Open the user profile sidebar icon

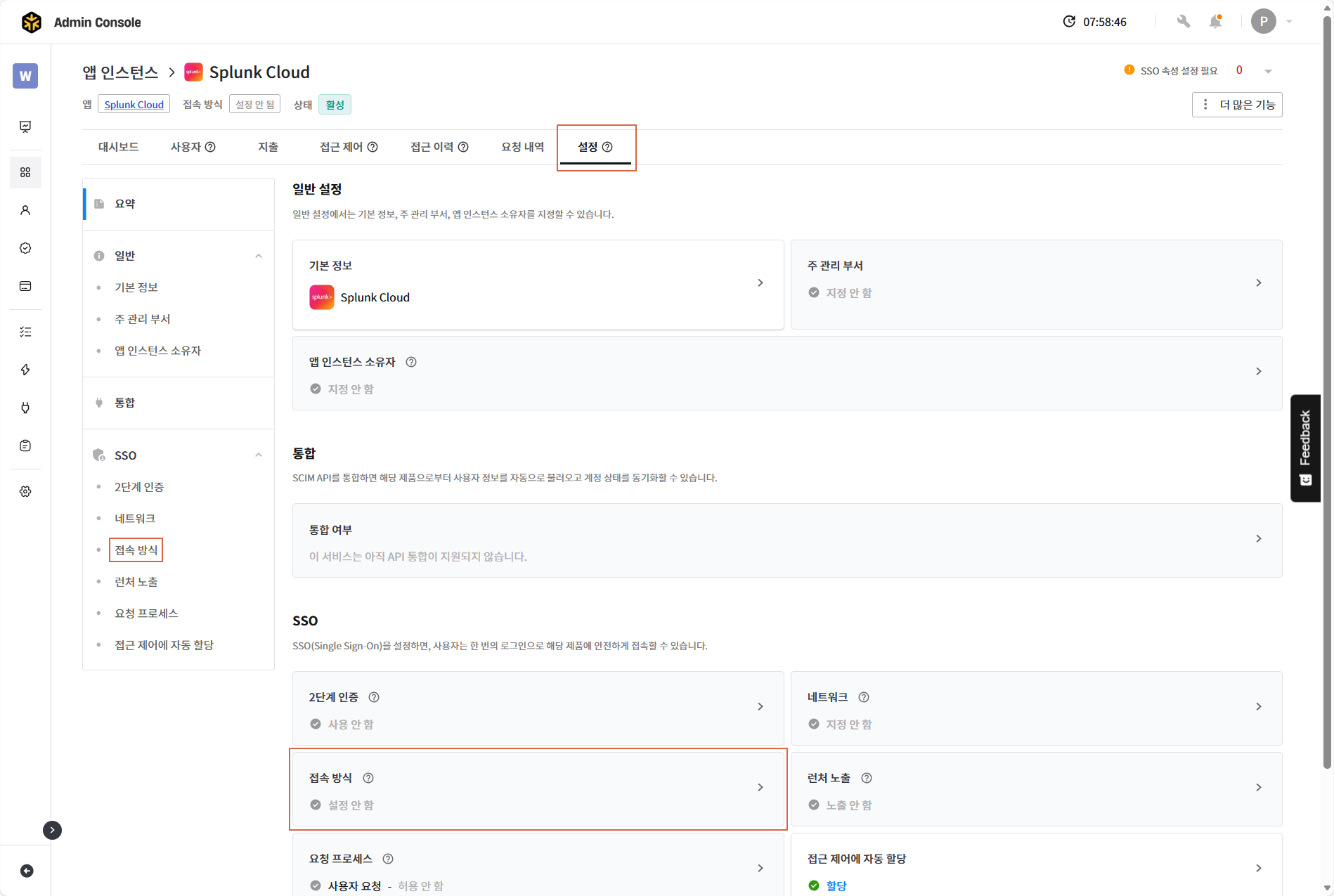25,210
